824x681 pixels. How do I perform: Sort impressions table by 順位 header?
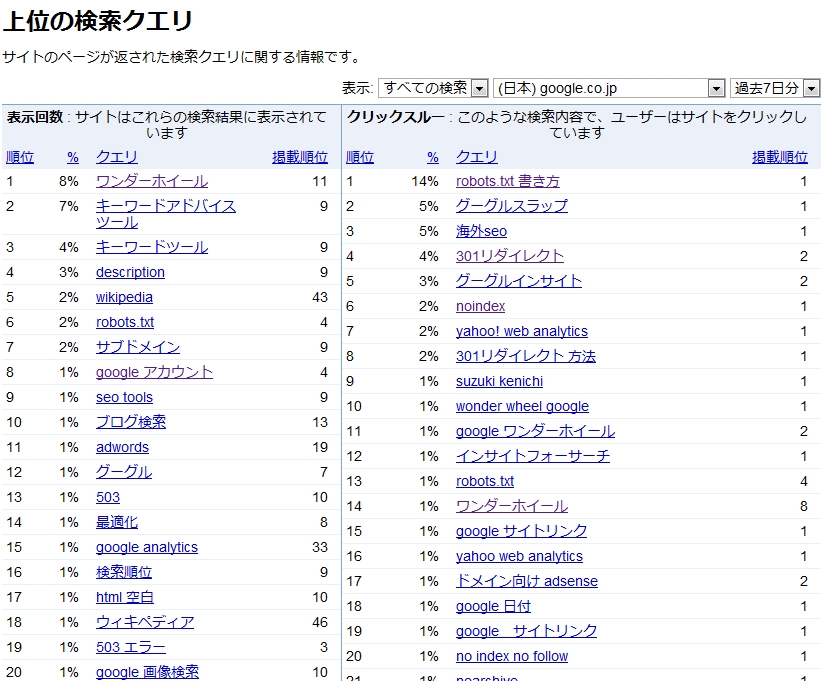pyautogui.click(x=20, y=157)
